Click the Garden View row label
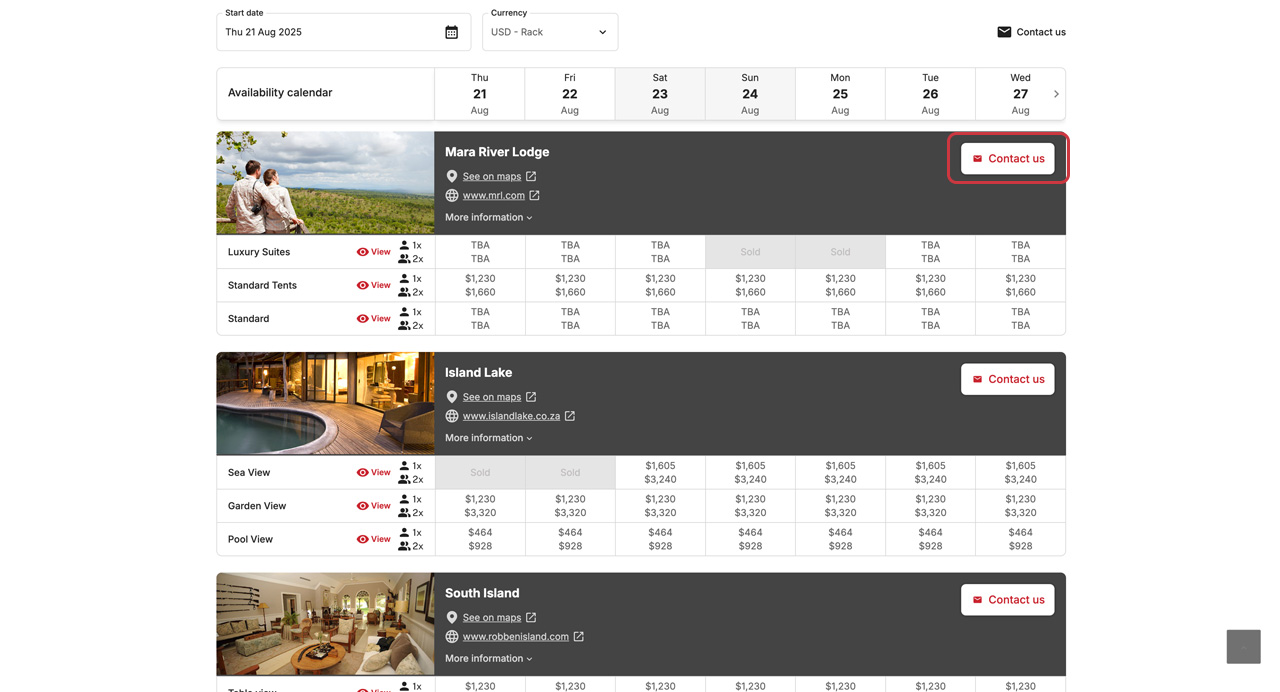The height and width of the screenshot is (692, 1280). 257,506
